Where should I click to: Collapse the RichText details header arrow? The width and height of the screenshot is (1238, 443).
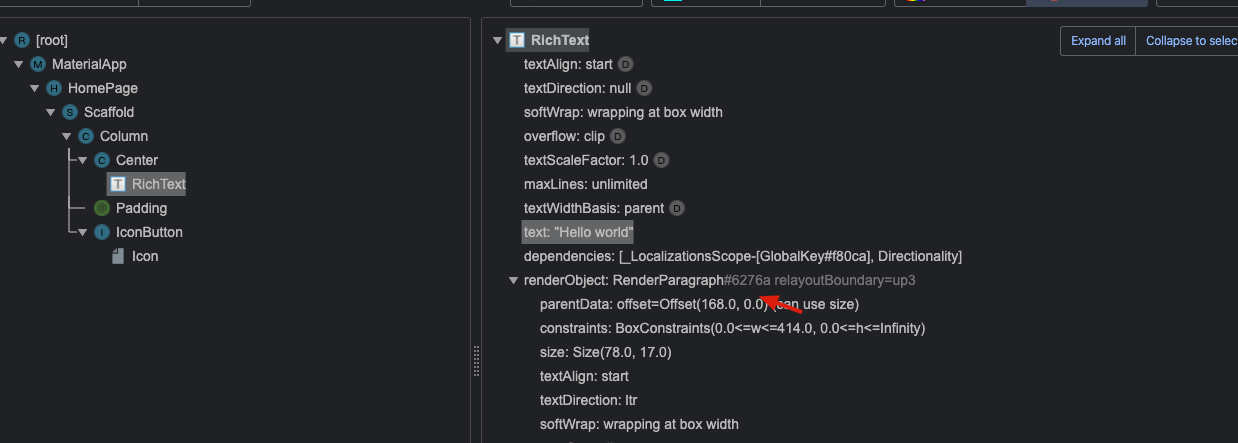(x=497, y=40)
